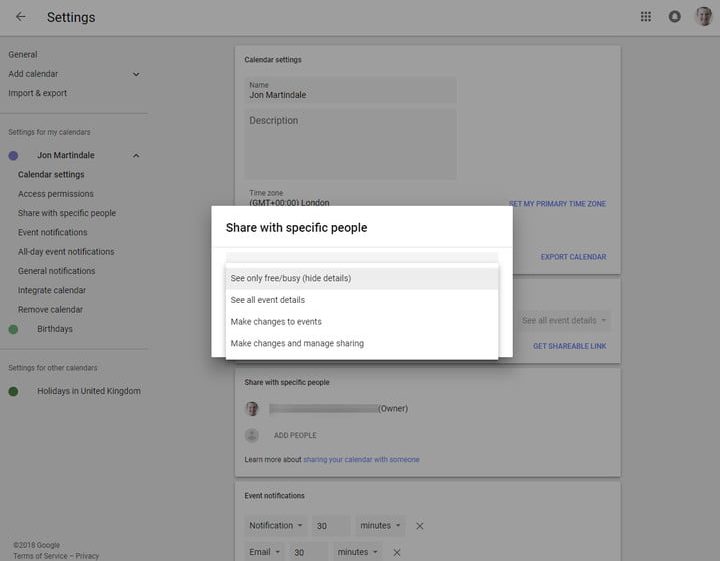Open the See all event details dropdown
The height and width of the screenshot is (561, 720).
click(564, 320)
